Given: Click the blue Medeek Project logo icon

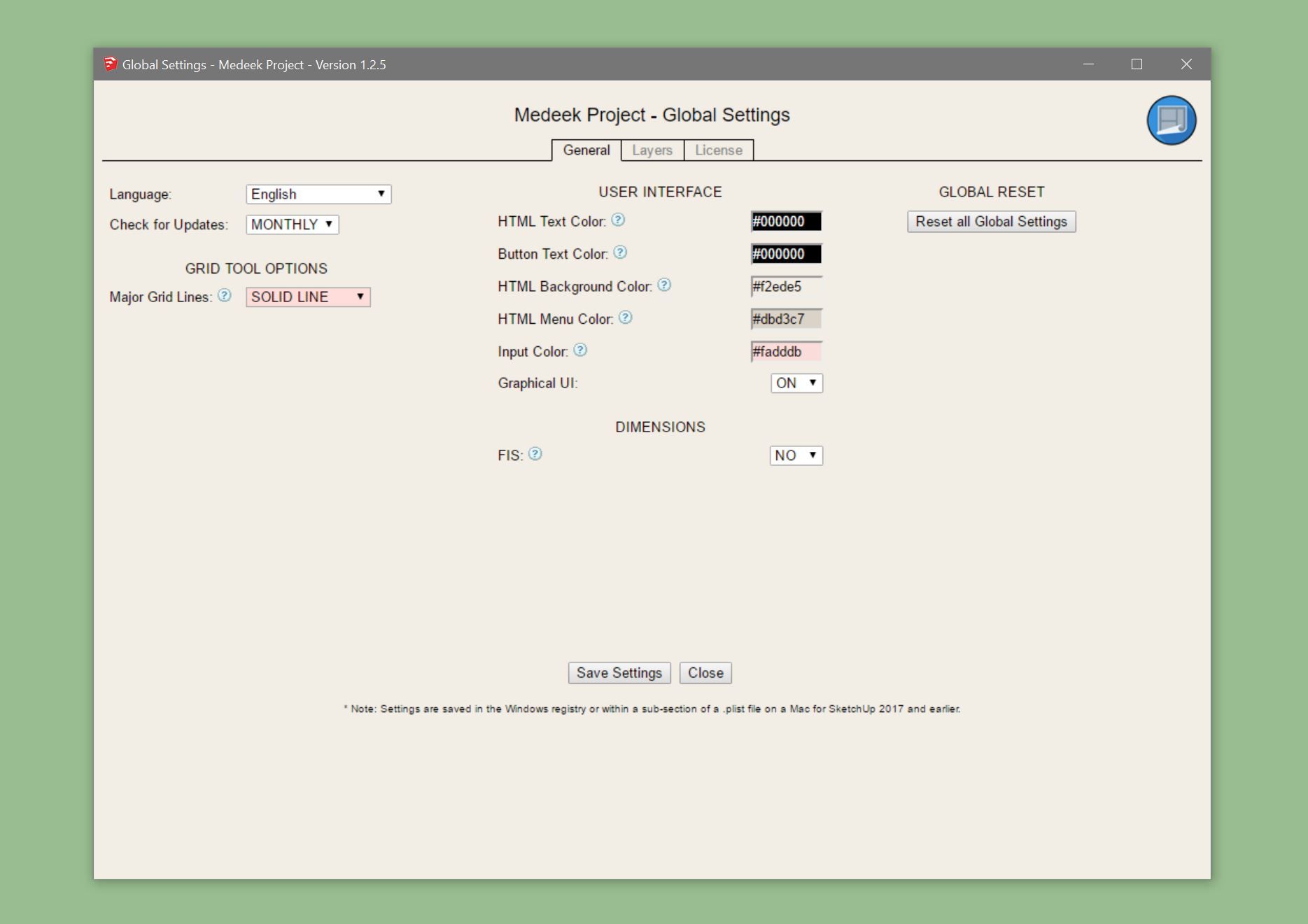Looking at the screenshot, I should [1171, 120].
